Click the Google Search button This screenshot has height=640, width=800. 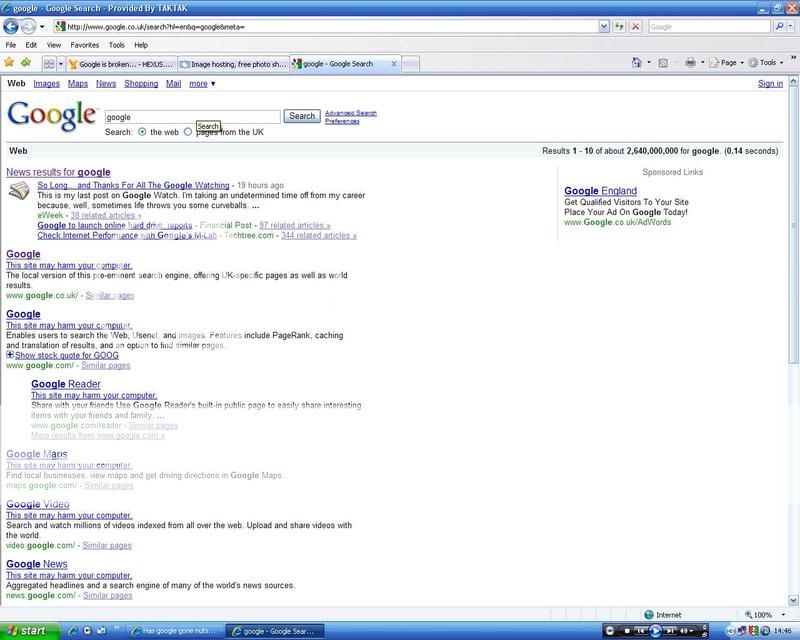[x=302, y=116]
